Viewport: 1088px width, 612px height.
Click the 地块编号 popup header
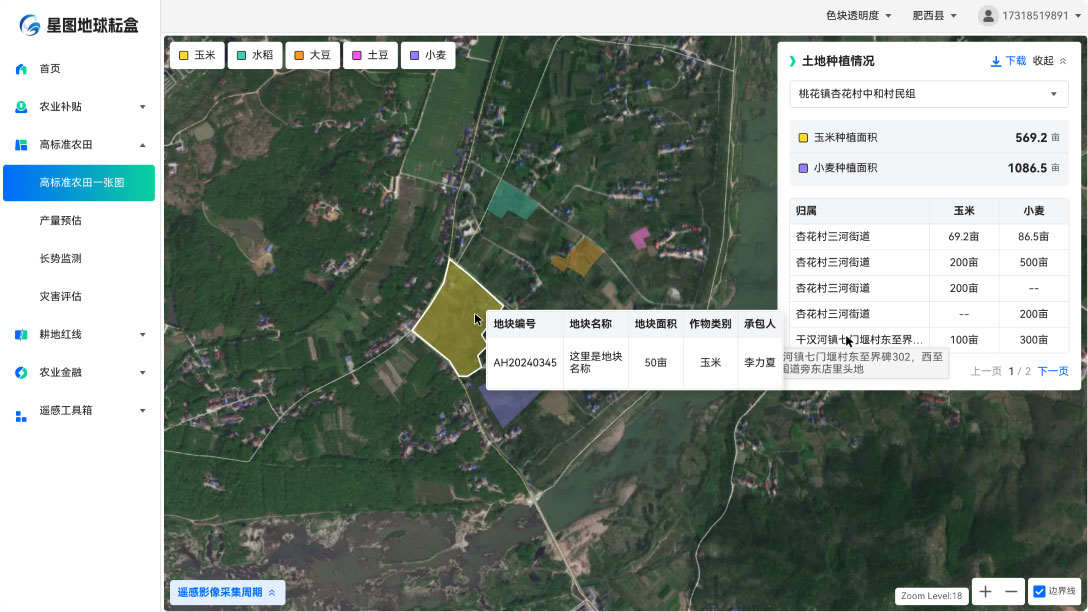click(x=514, y=324)
